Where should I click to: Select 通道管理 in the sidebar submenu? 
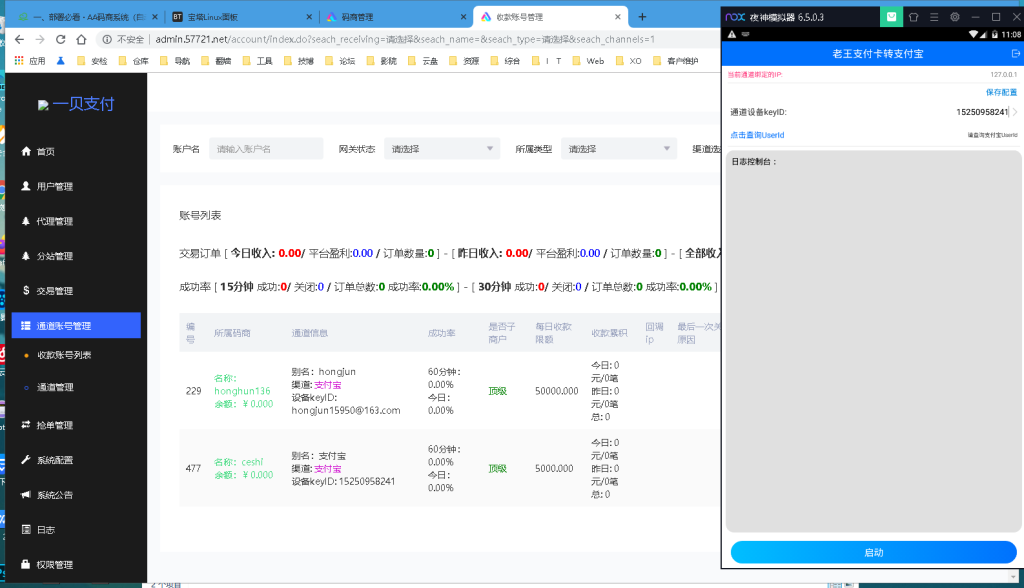point(55,387)
